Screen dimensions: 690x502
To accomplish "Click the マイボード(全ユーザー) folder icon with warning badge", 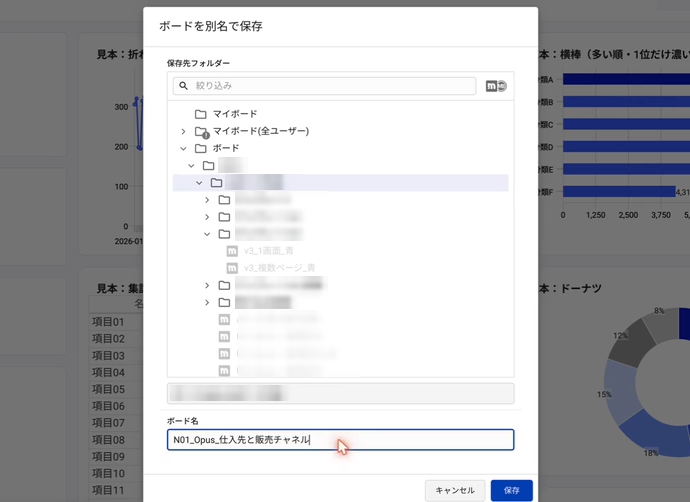I will [202, 132].
